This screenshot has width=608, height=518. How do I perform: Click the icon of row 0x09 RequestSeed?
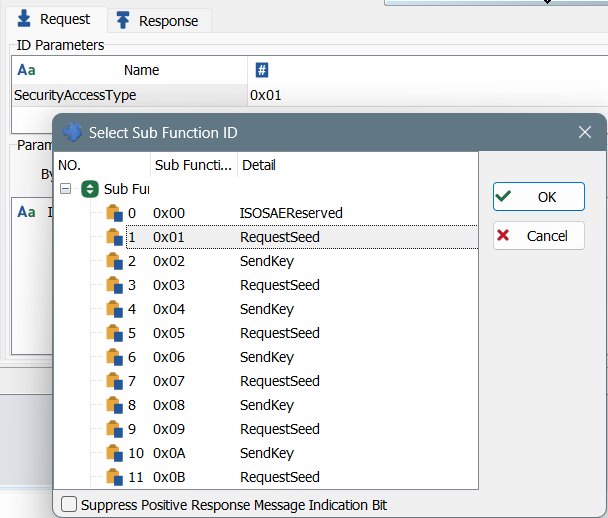pos(114,429)
